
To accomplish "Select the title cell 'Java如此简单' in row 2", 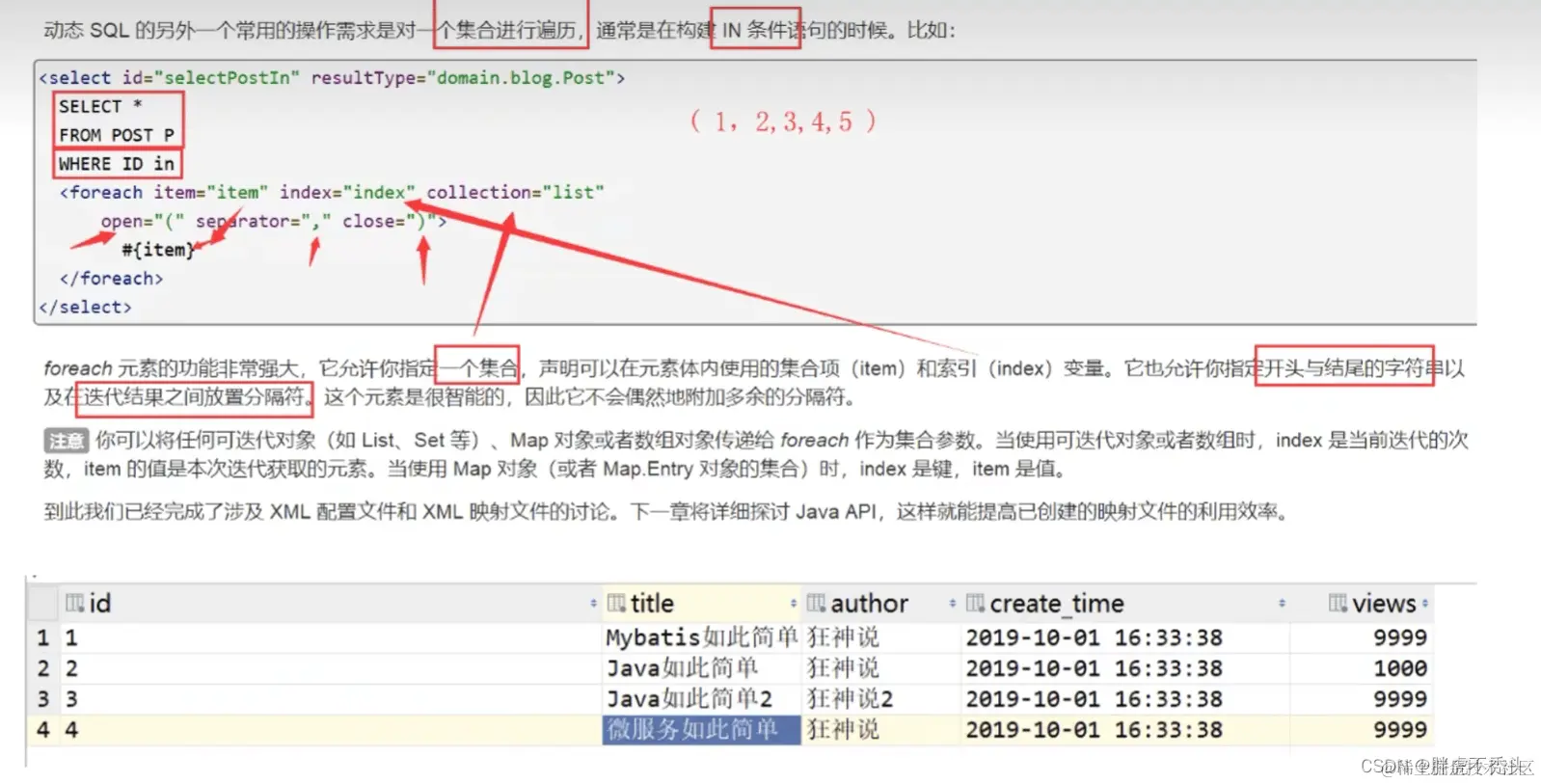I will 701,668.
